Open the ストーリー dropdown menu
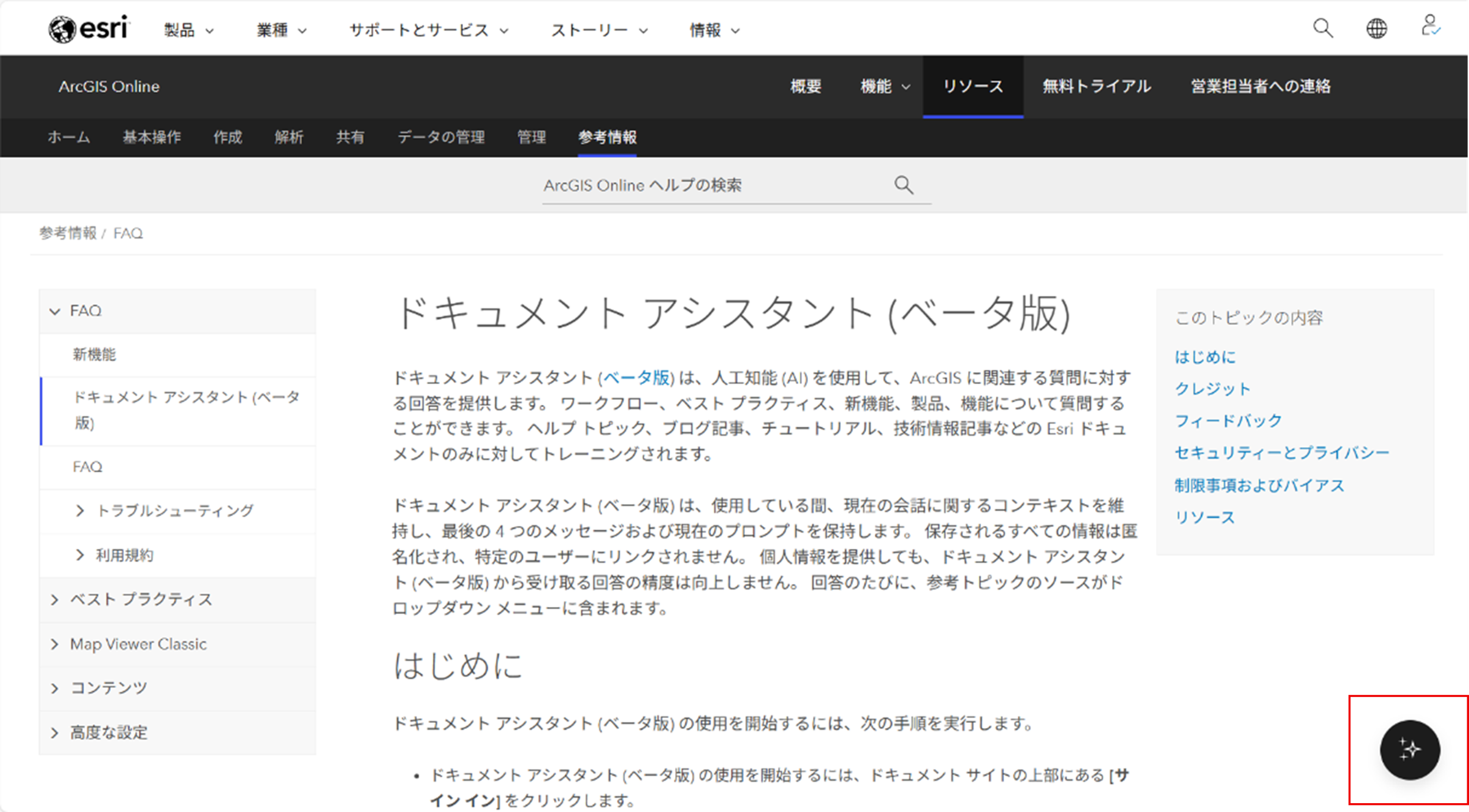Screen dimensions: 1469x812 (x=599, y=30)
